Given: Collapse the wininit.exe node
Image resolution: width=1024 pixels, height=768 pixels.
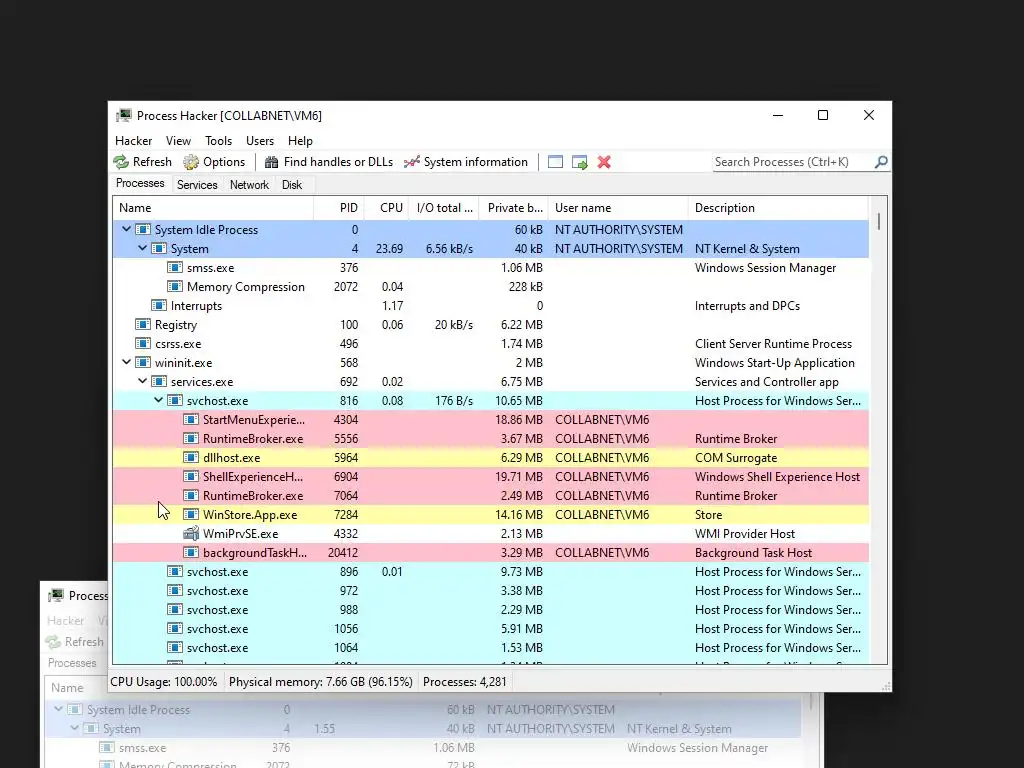Looking at the screenshot, I should point(126,362).
